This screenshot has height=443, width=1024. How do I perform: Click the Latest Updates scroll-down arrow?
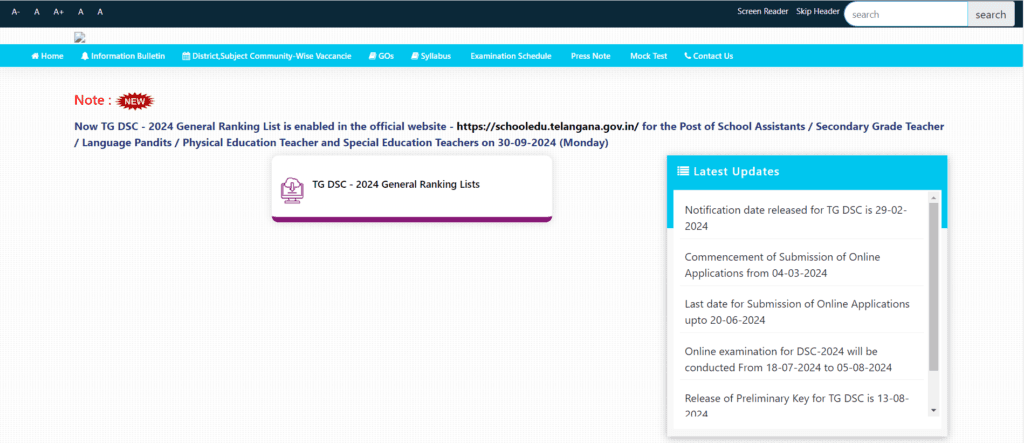click(934, 410)
